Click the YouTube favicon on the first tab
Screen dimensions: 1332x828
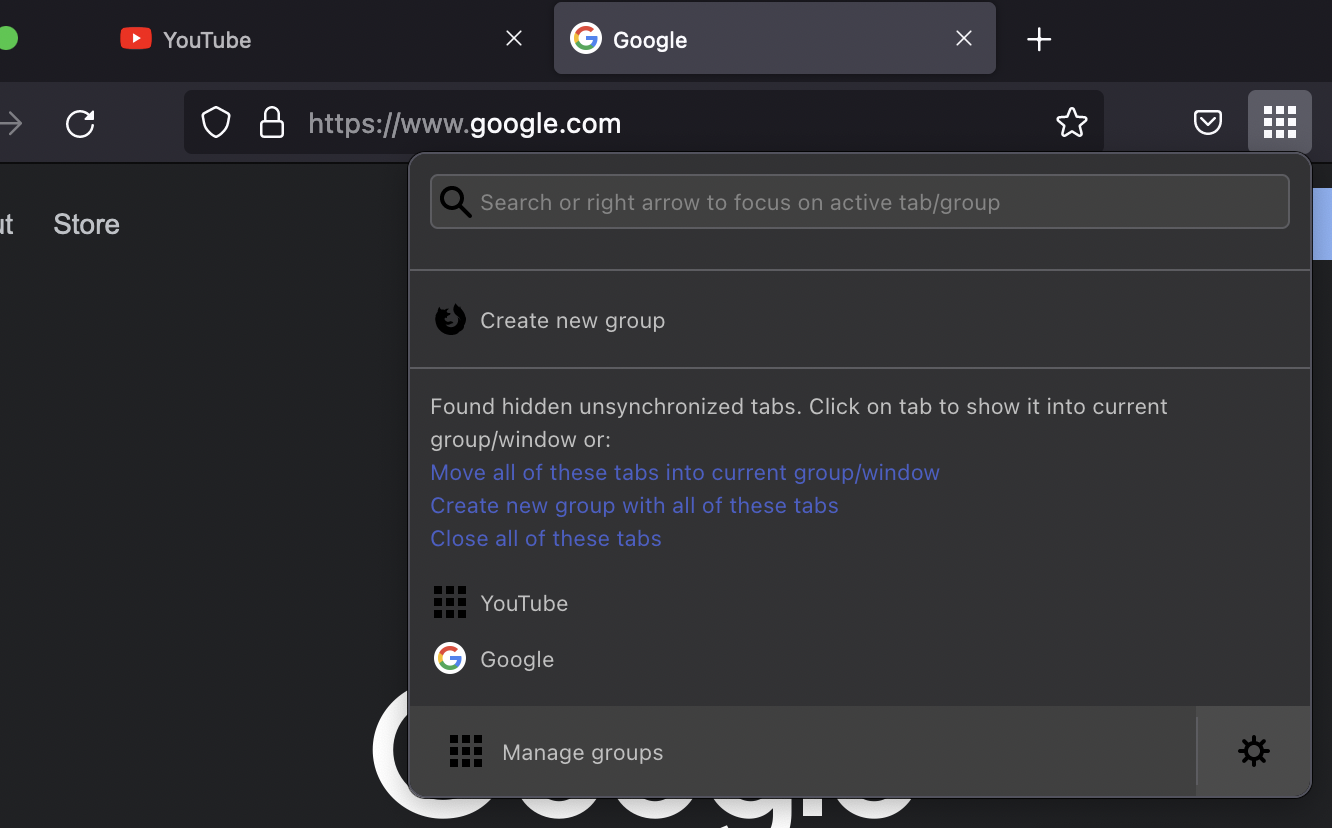pos(135,38)
